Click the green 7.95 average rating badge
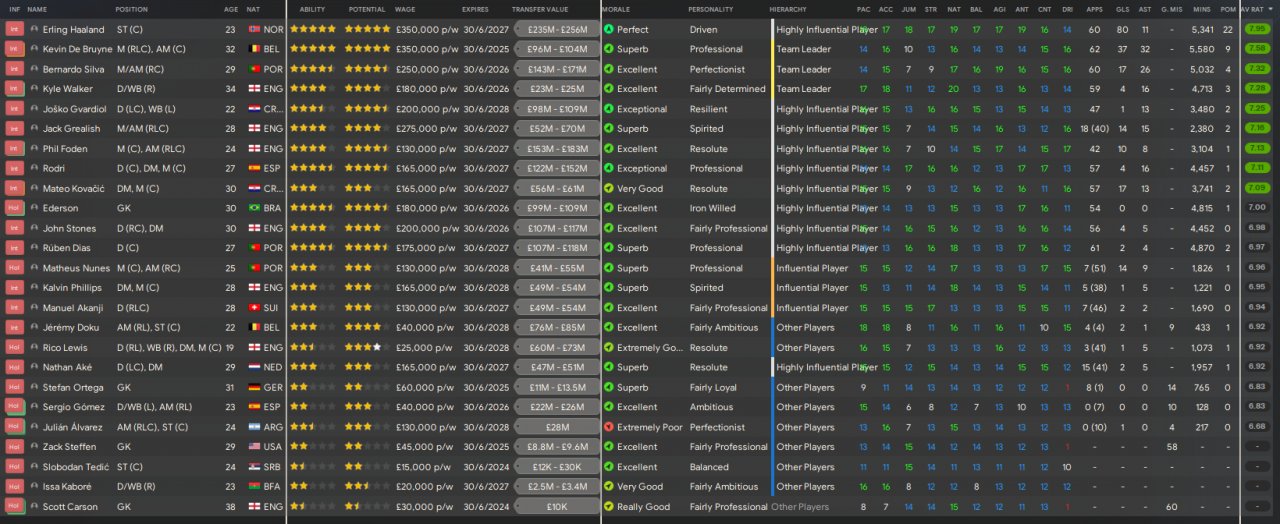The height and width of the screenshot is (524, 1280). coord(1256,29)
